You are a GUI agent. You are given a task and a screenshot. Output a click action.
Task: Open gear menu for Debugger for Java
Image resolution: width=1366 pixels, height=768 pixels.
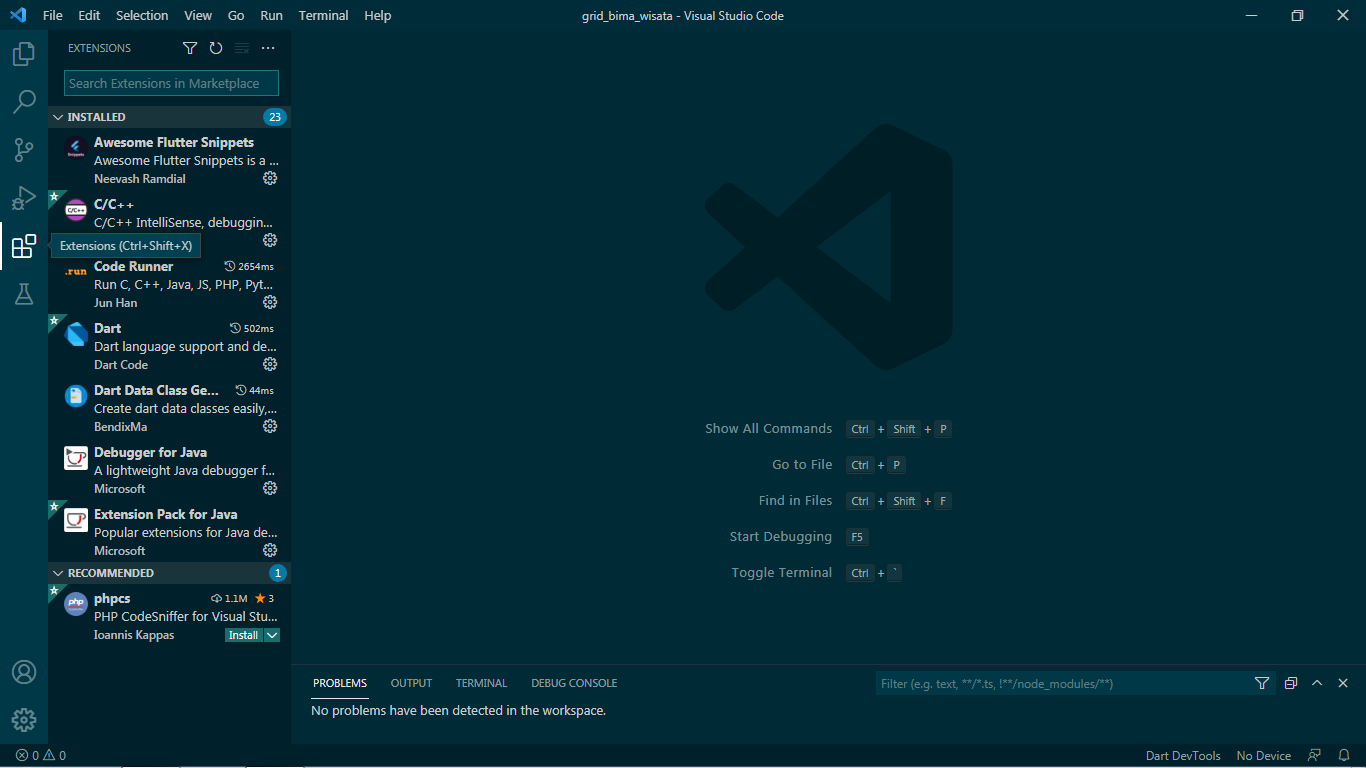270,488
